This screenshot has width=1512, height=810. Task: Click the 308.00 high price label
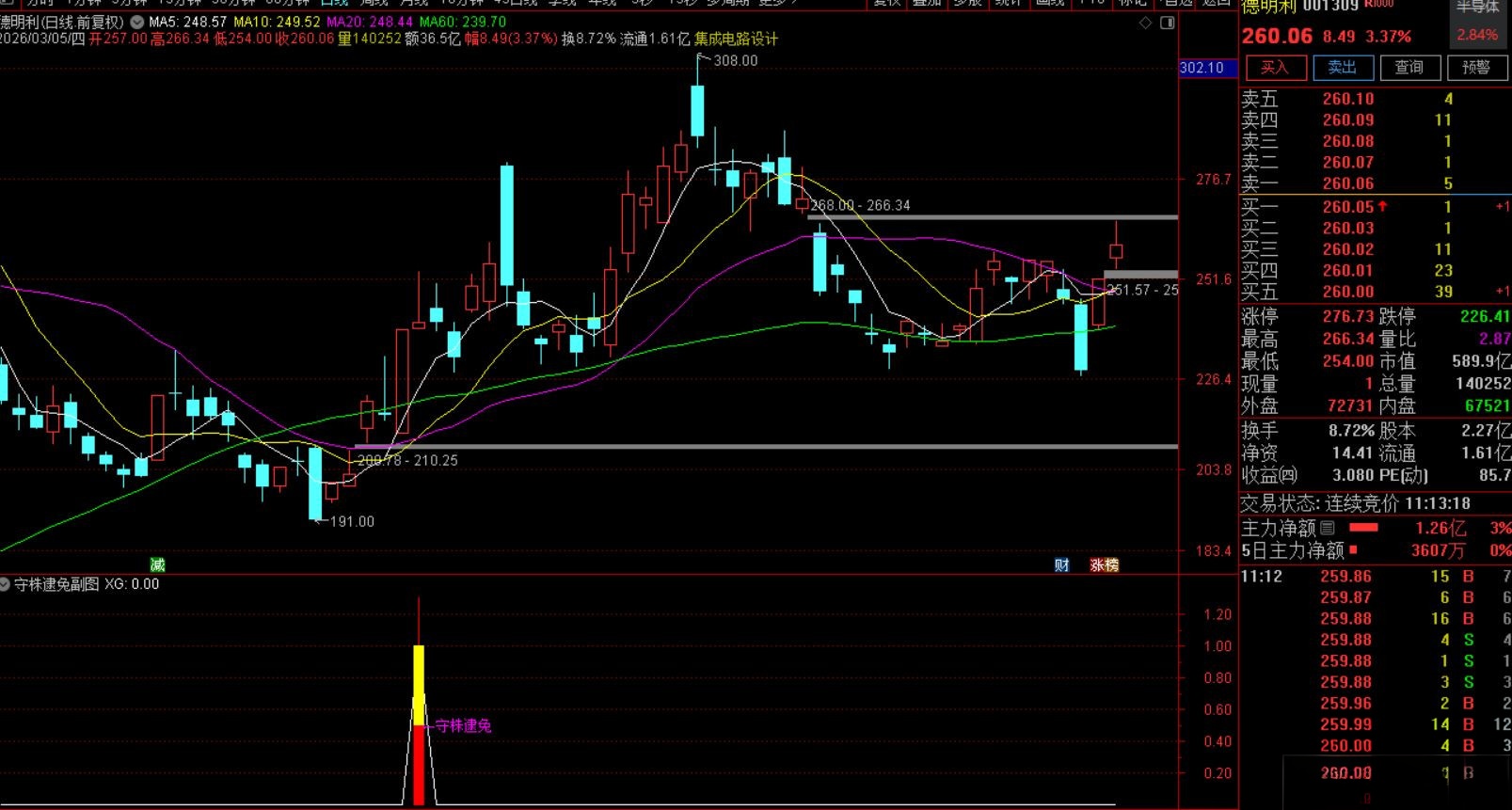[735, 60]
